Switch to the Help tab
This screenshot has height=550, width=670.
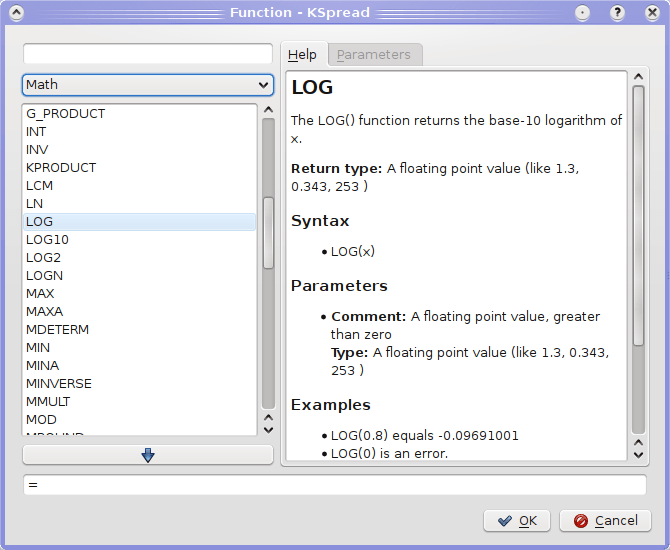tap(303, 55)
